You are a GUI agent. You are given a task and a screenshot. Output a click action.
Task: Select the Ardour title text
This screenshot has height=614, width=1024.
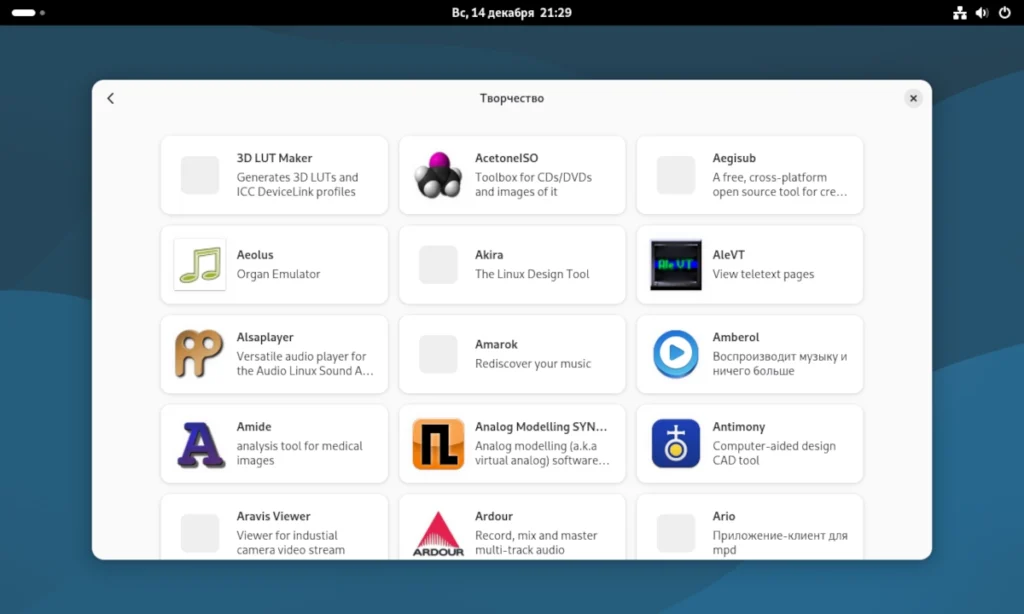pyautogui.click(x=493, y=516)
